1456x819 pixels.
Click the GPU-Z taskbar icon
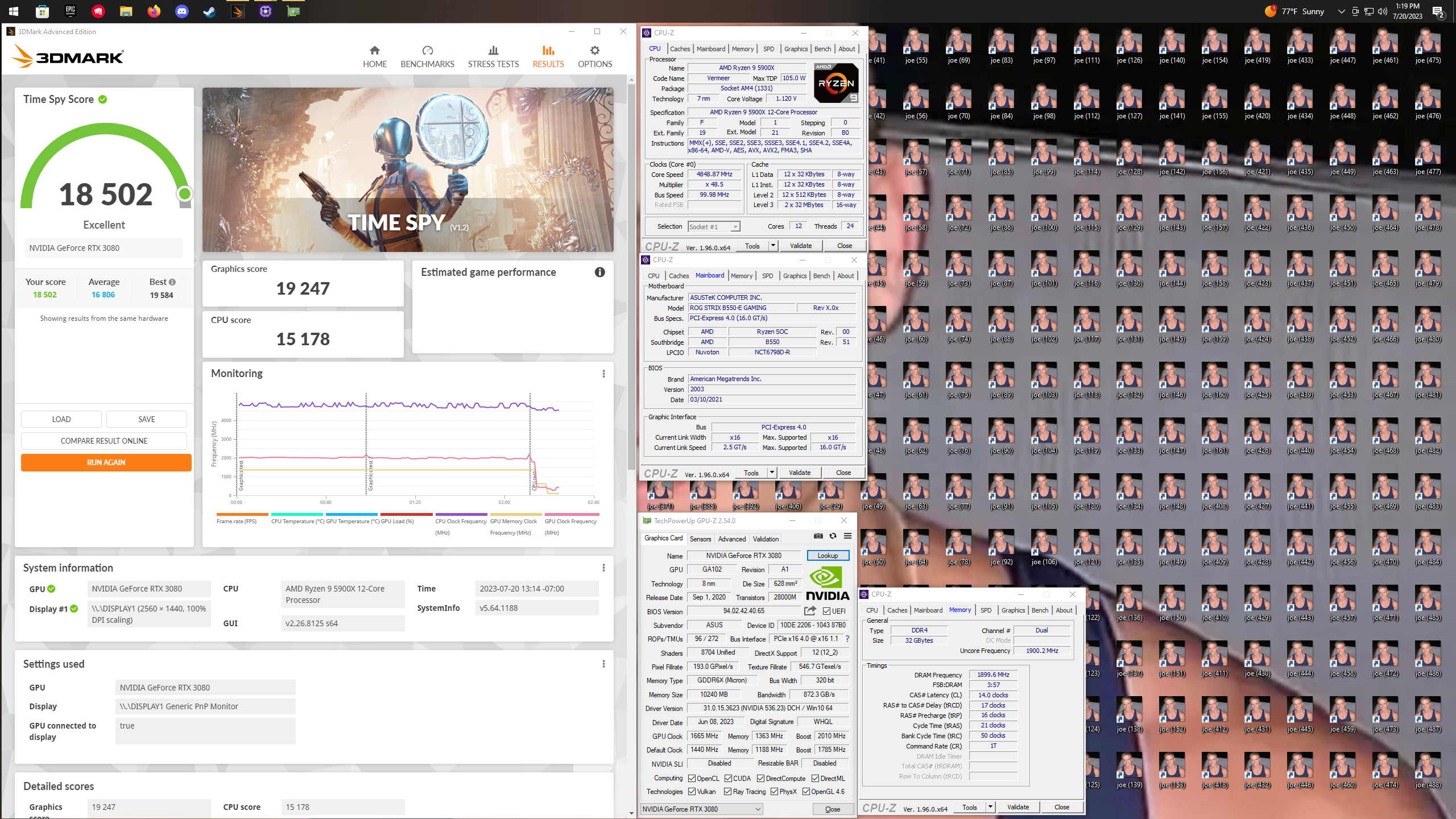point(293,11)
